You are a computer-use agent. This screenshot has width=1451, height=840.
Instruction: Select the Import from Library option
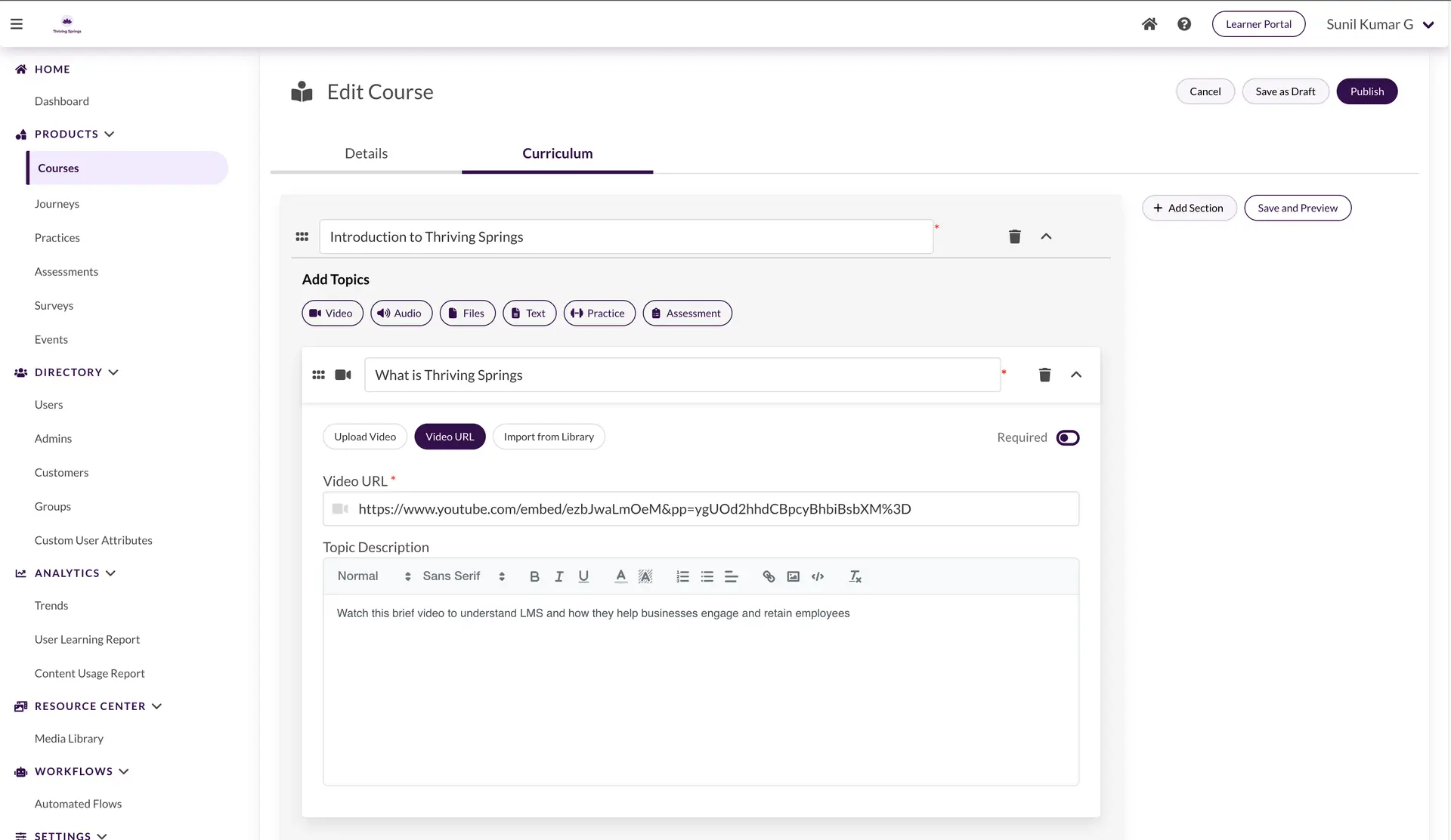[549, 437]
